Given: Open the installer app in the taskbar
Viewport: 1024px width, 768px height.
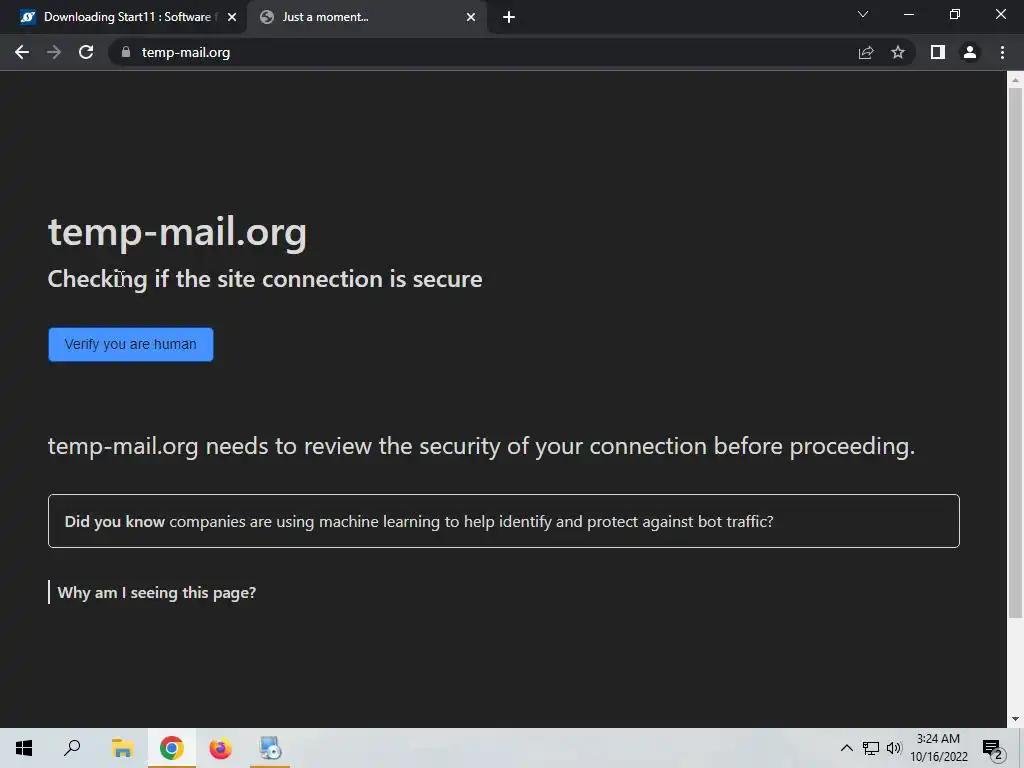Looking at the screenshot, I should coord(270,748).
